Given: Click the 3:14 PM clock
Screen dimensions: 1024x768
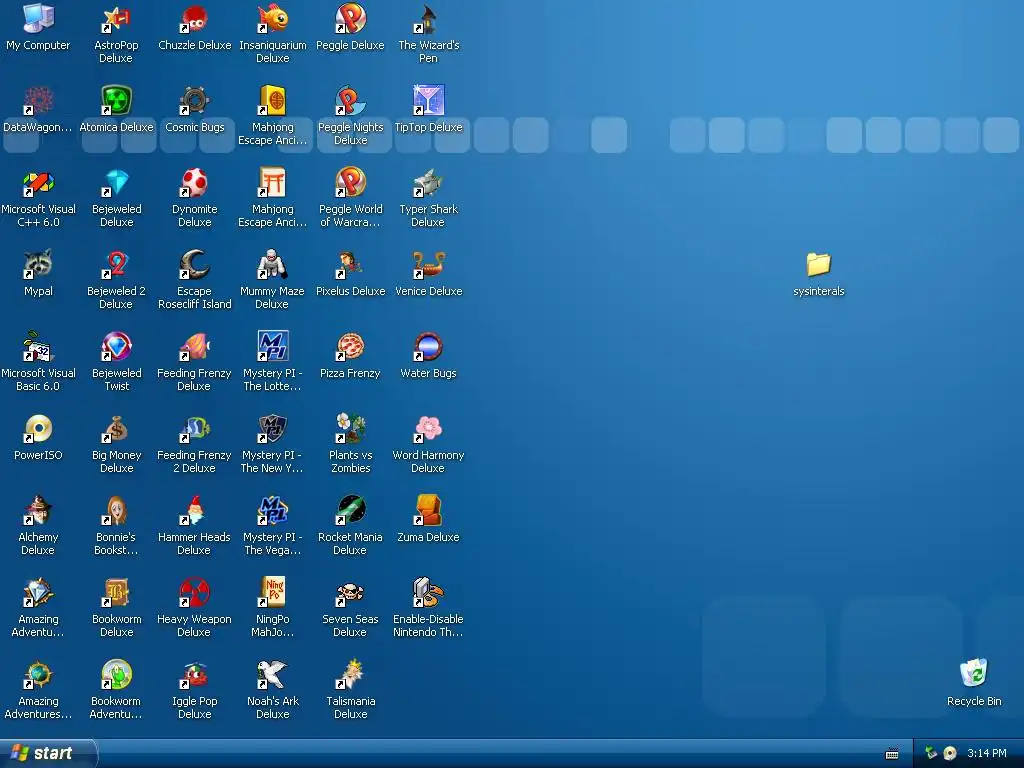Looking at the screenshot, I should (987, 753).
